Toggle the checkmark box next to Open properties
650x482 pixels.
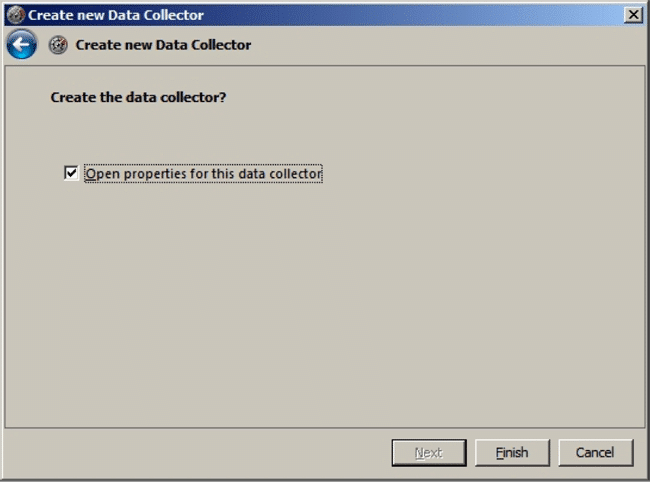(71, 173)
